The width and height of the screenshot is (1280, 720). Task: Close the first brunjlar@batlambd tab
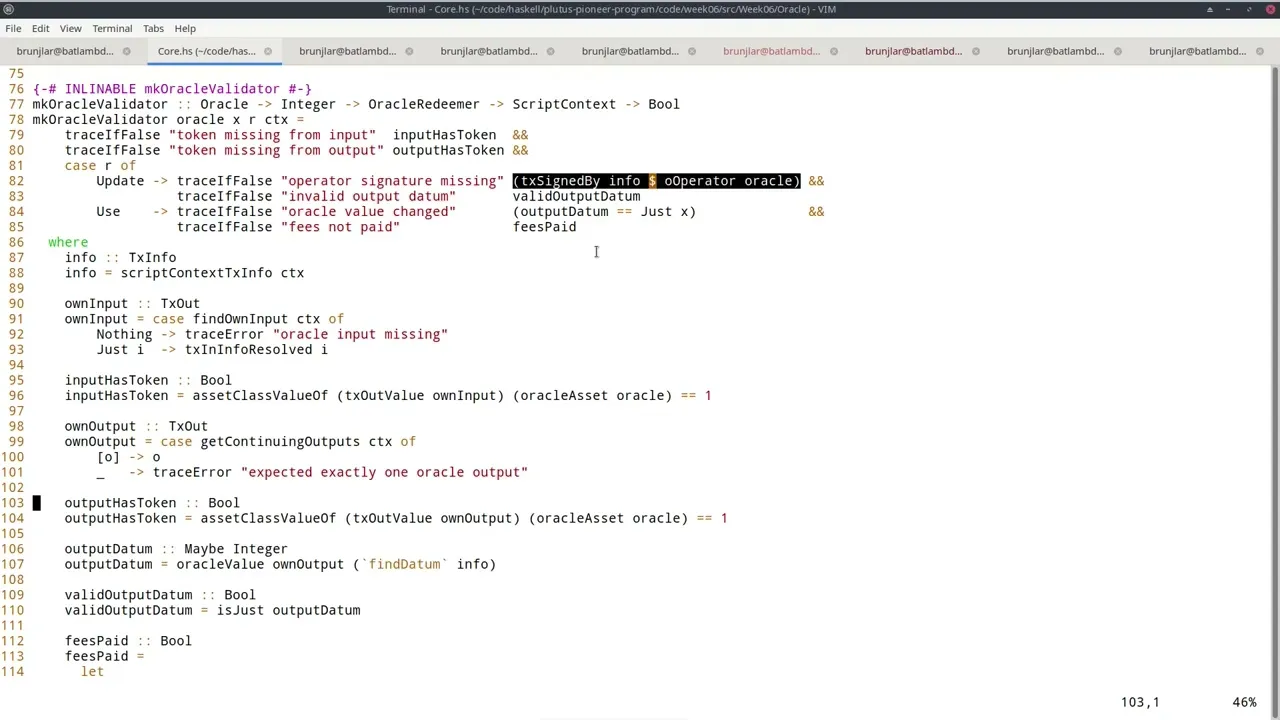pos(126,51)
